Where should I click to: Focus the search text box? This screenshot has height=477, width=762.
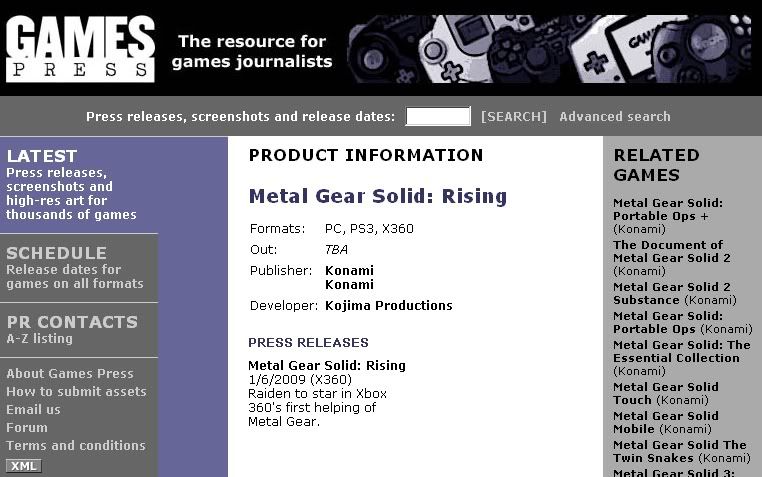pos(438,117)
